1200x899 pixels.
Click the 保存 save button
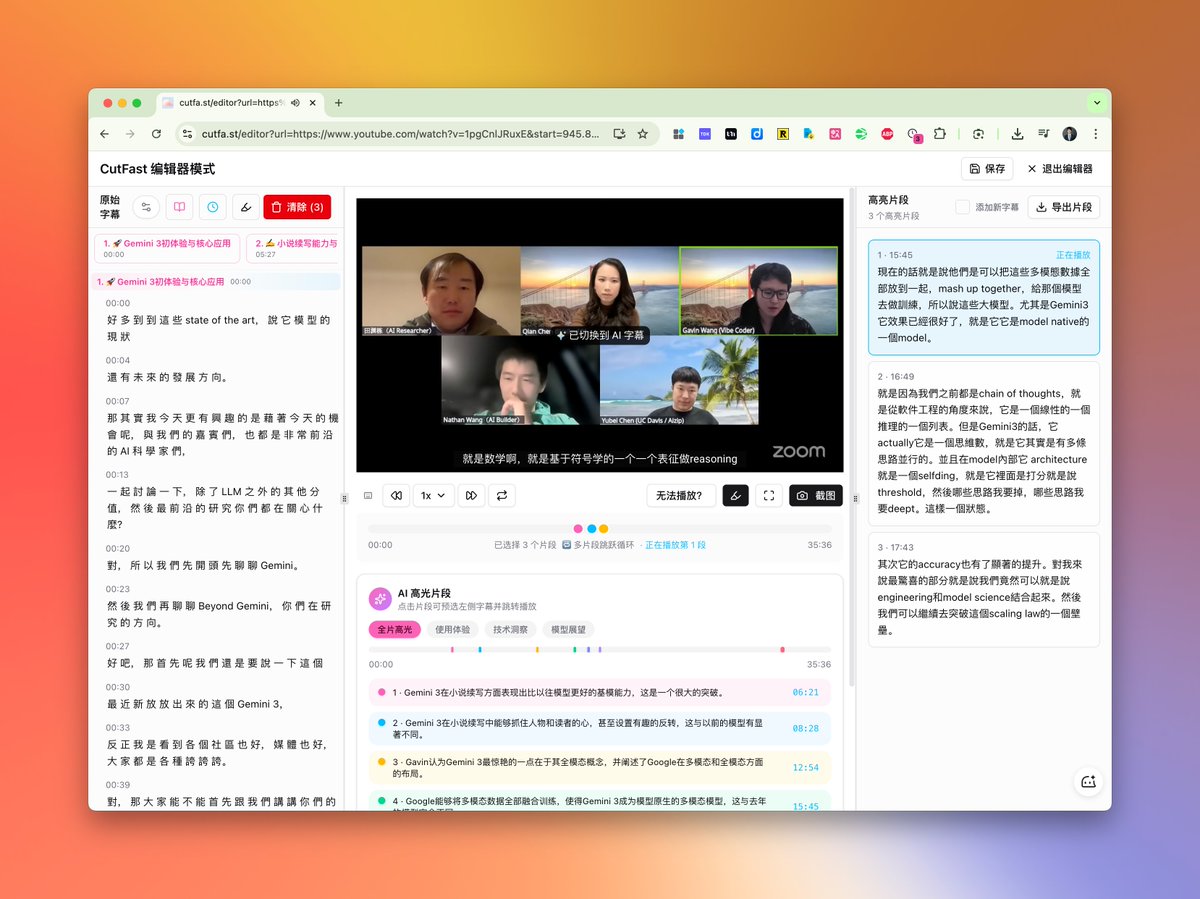tap(987, 169)
